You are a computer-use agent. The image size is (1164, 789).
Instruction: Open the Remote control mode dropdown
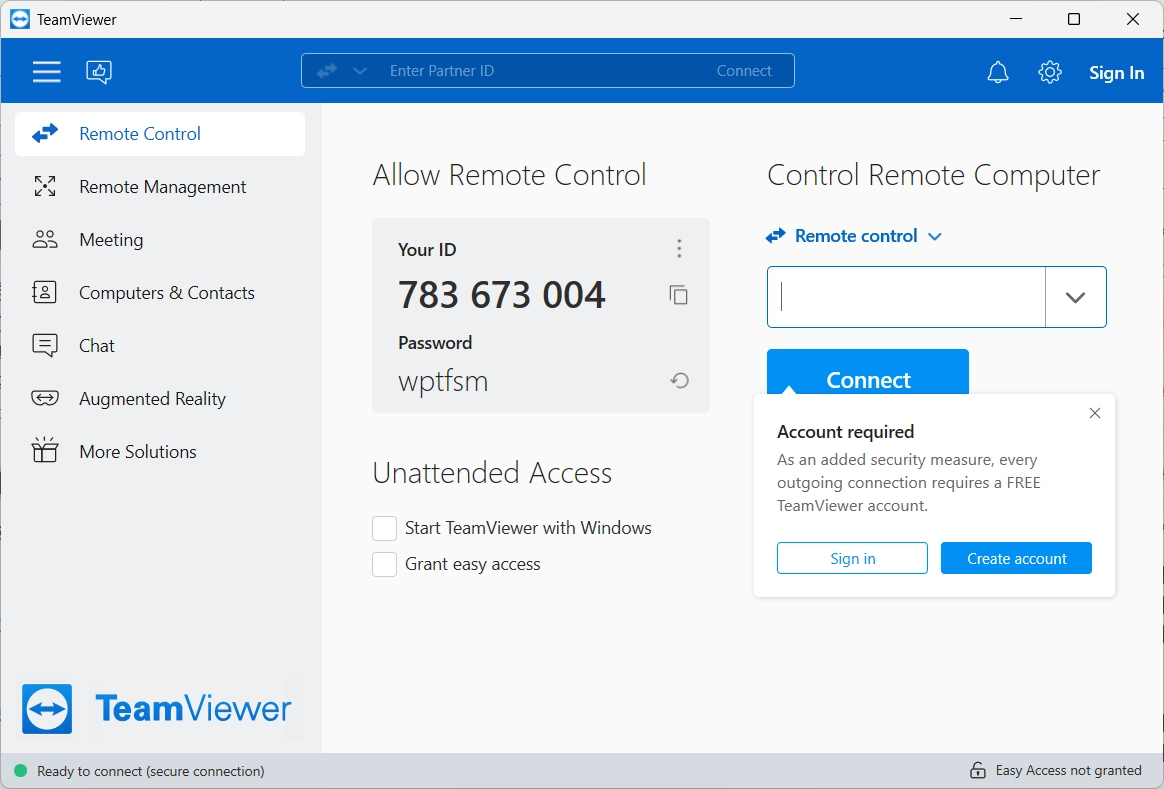tap(854, 236)
